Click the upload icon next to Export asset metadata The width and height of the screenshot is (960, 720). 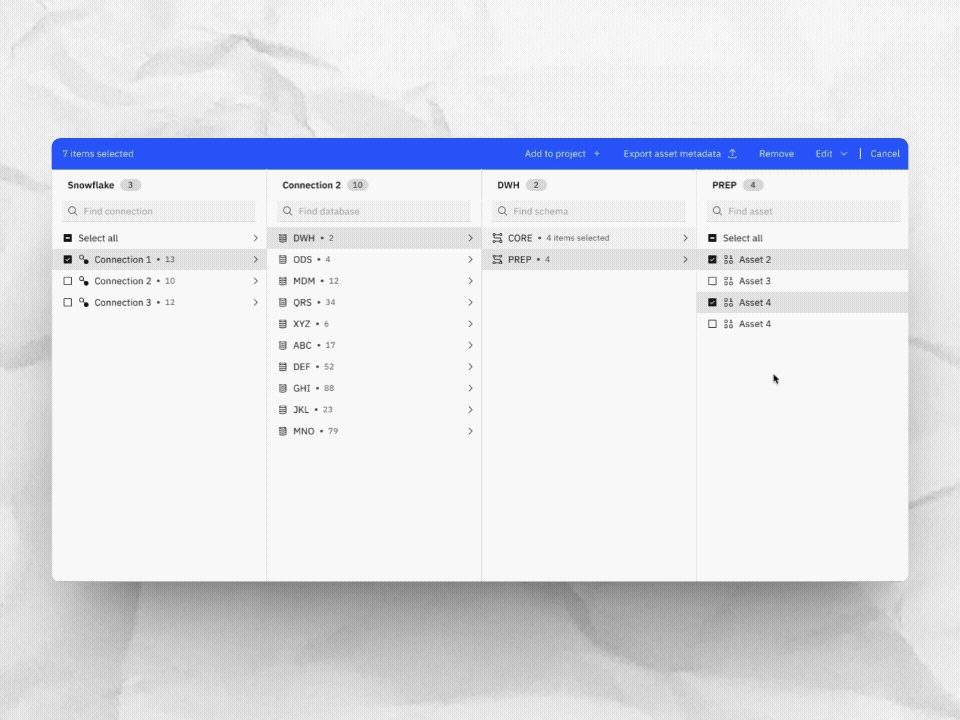click(732, 153)
